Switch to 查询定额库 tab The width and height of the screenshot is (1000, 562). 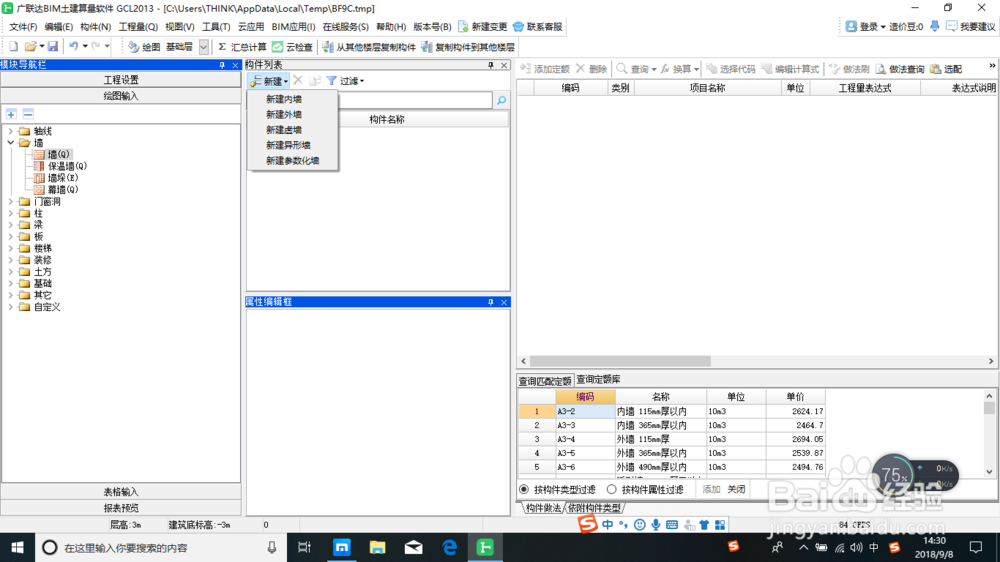click(x=598, y=380)
